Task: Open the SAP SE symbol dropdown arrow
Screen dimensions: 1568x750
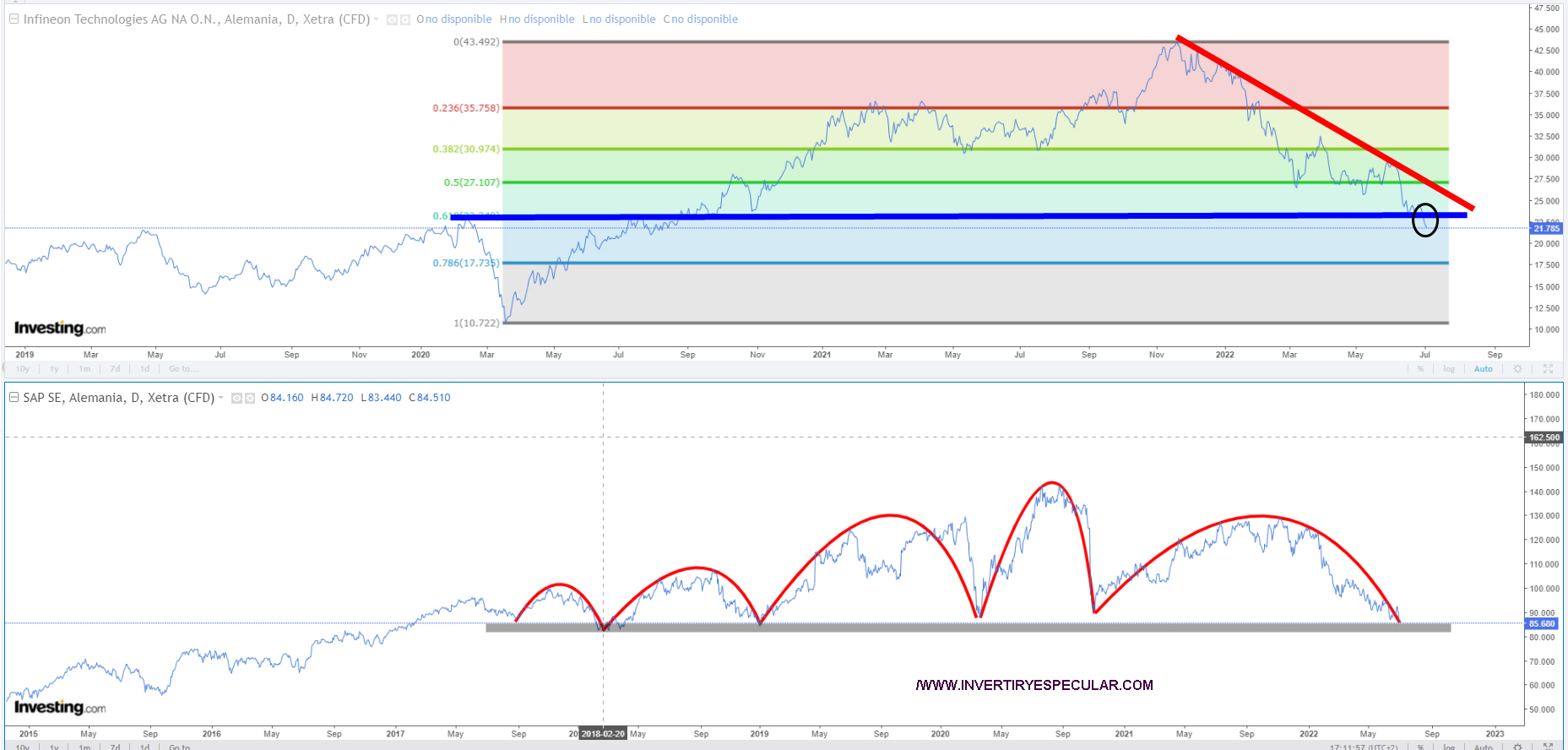Action: pyautogui.click(x=221, y=398)
